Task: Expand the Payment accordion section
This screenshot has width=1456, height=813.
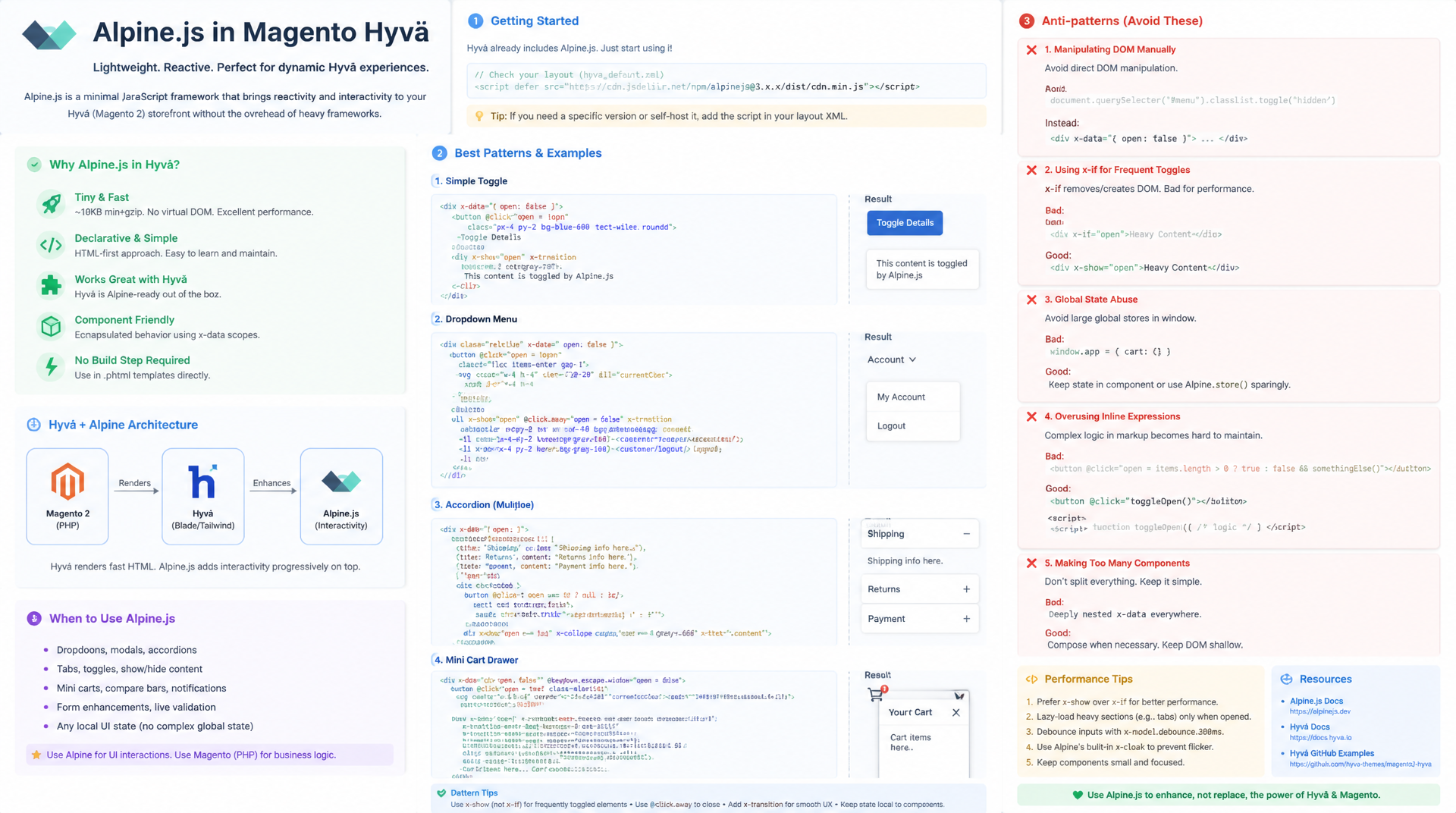Action: 920,619
